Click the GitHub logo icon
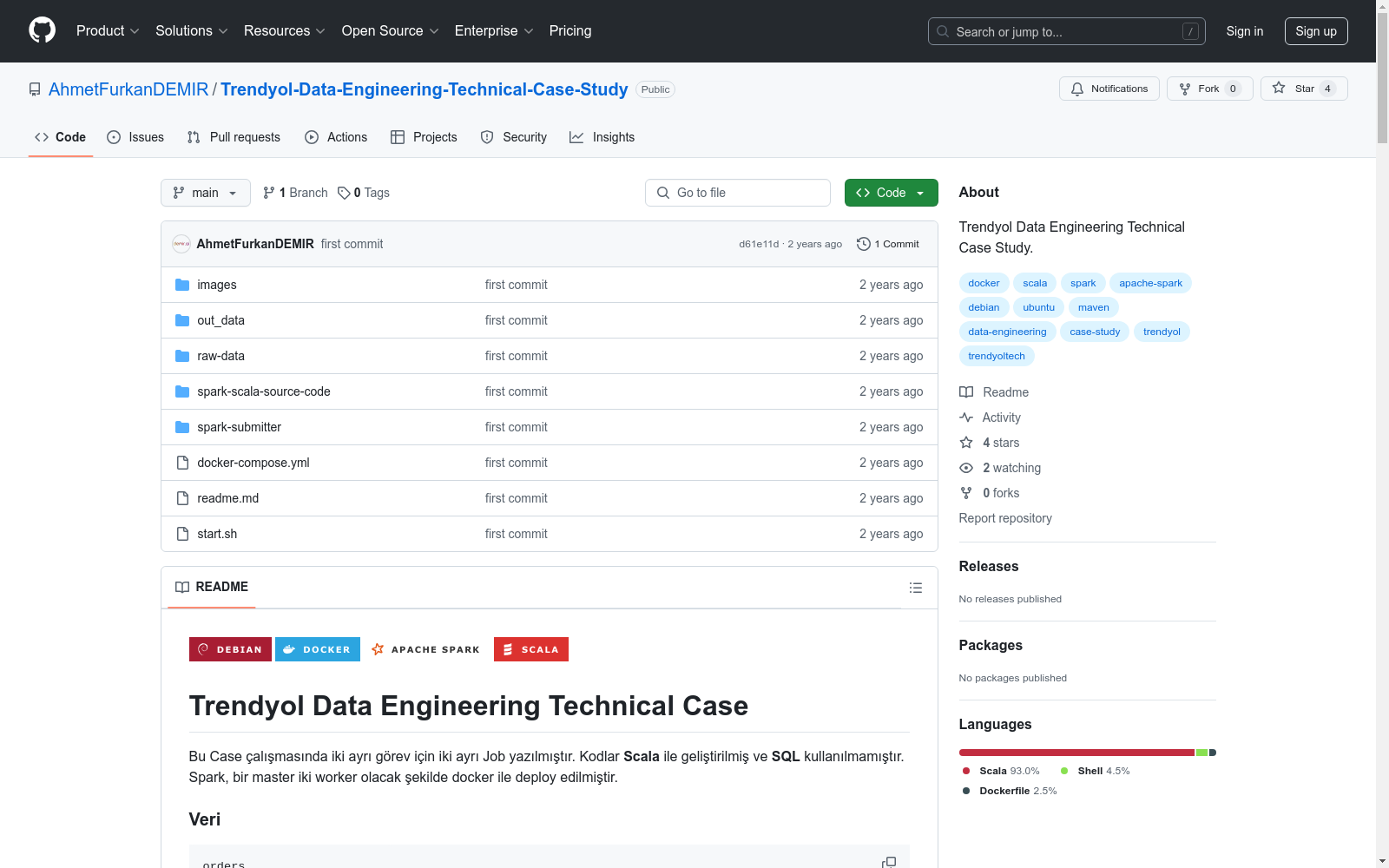1389x868 pixels. [x=42, y=30]
